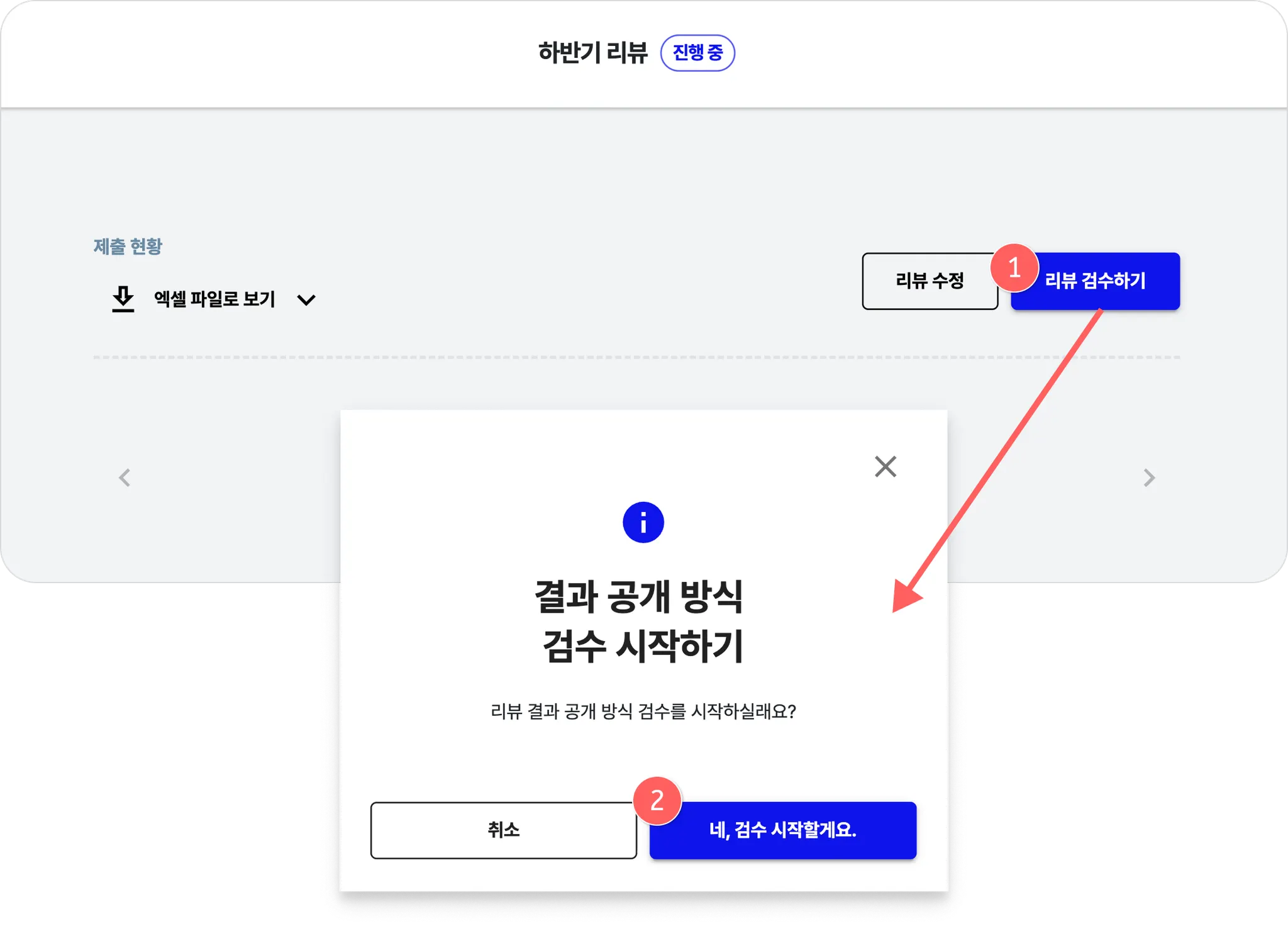Image resolution: width=1288 pixels, height=926 pixels.
Task: Expand the chevron beside 엑셀 파일로 보기
Action: 306,300
